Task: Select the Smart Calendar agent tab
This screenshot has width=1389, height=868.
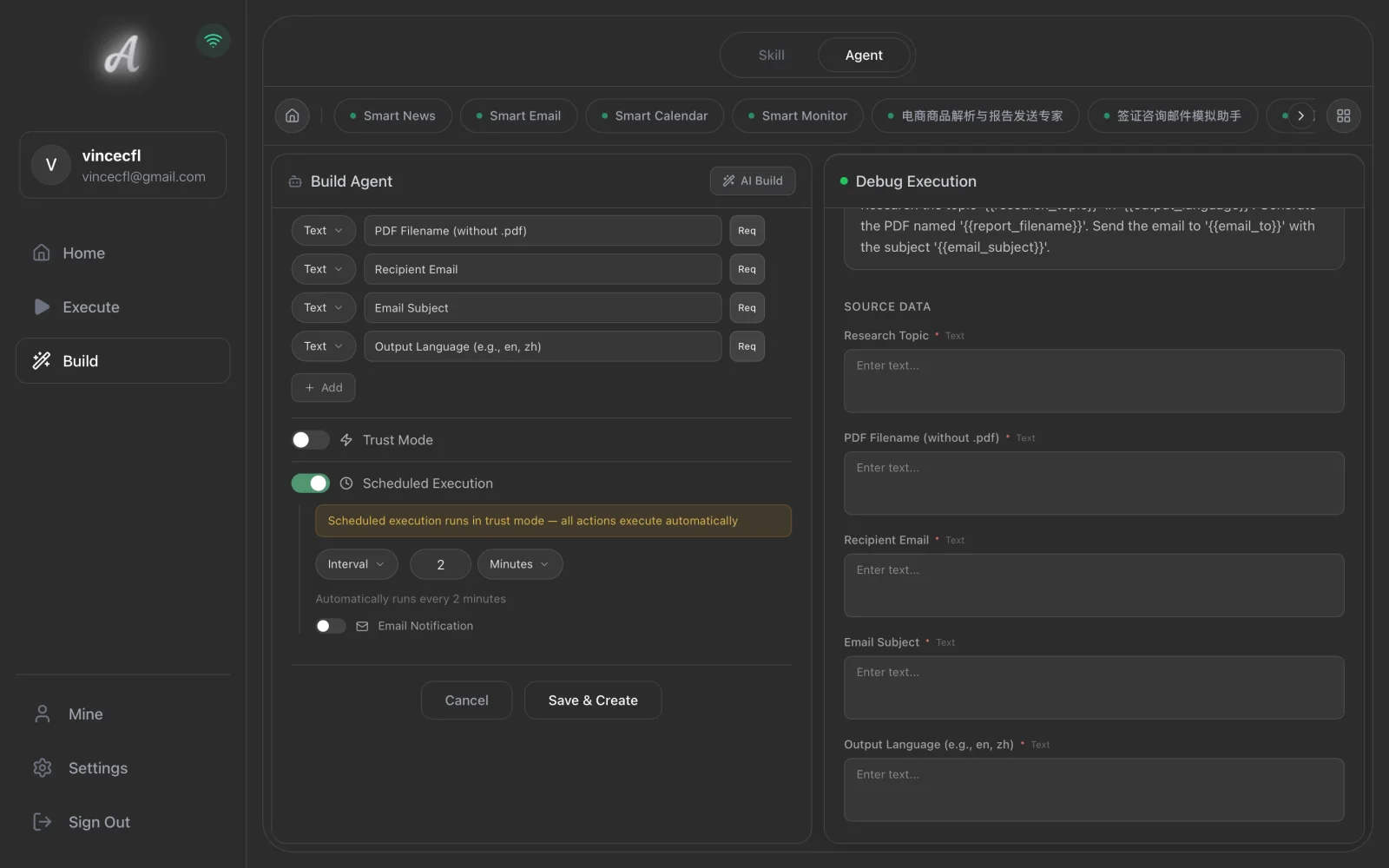Action: (x=655, y=115)
